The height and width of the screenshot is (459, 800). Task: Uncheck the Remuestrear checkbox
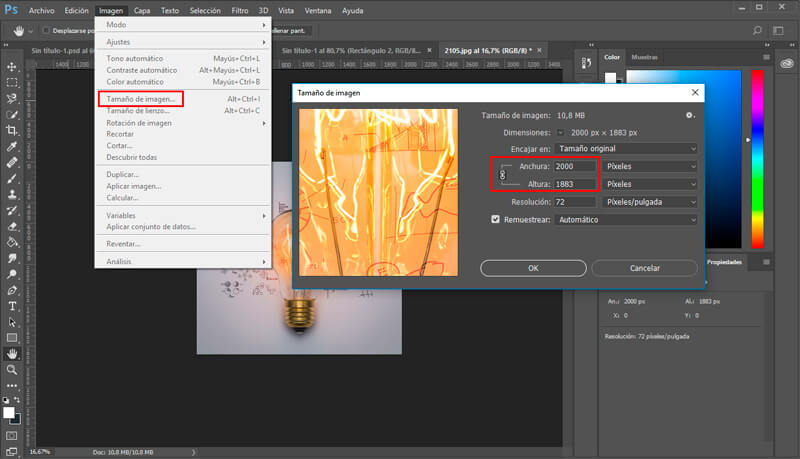(495, 219)
